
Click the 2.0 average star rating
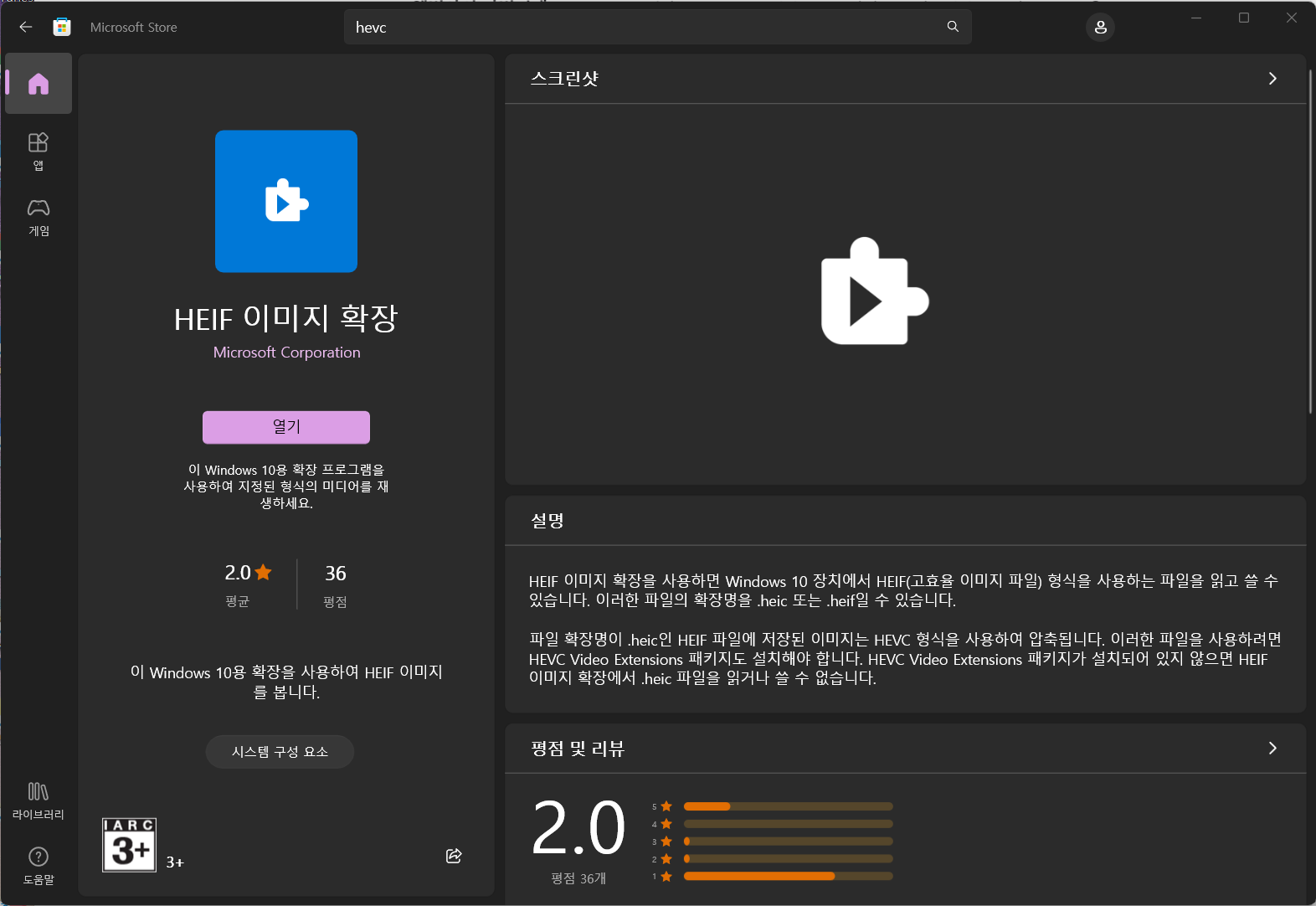248,573
